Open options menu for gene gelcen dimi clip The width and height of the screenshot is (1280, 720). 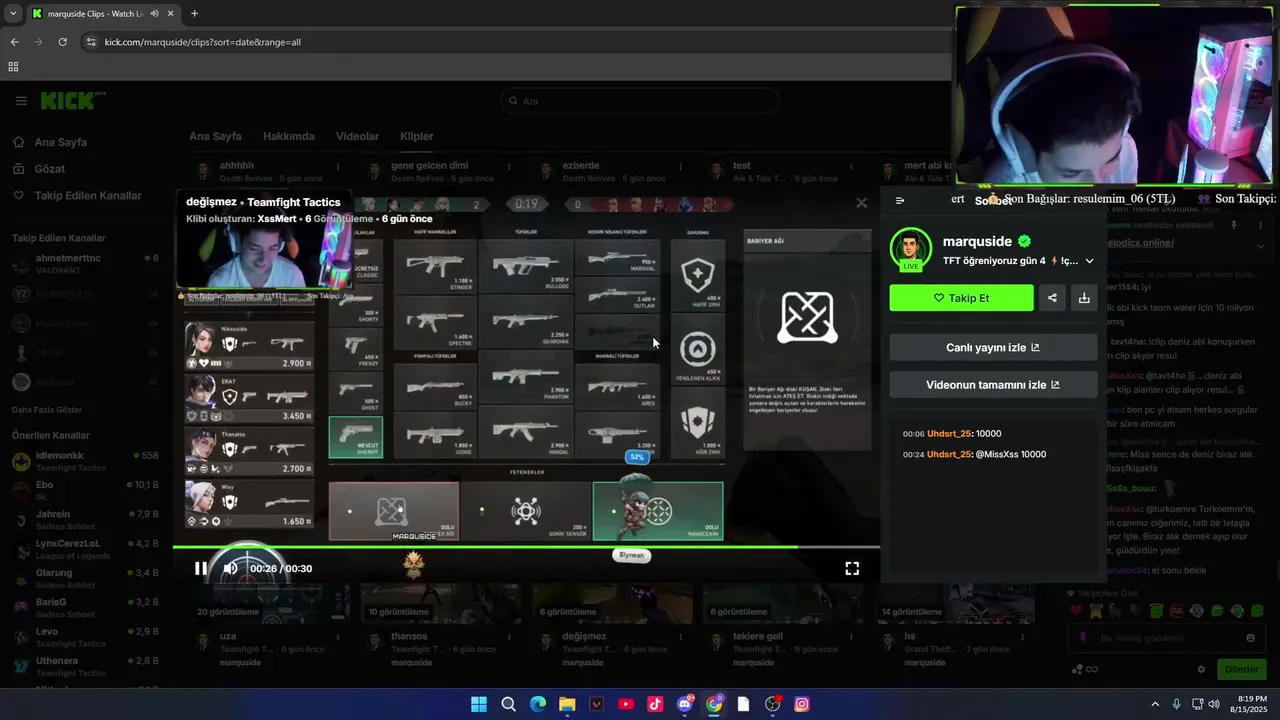510,166
